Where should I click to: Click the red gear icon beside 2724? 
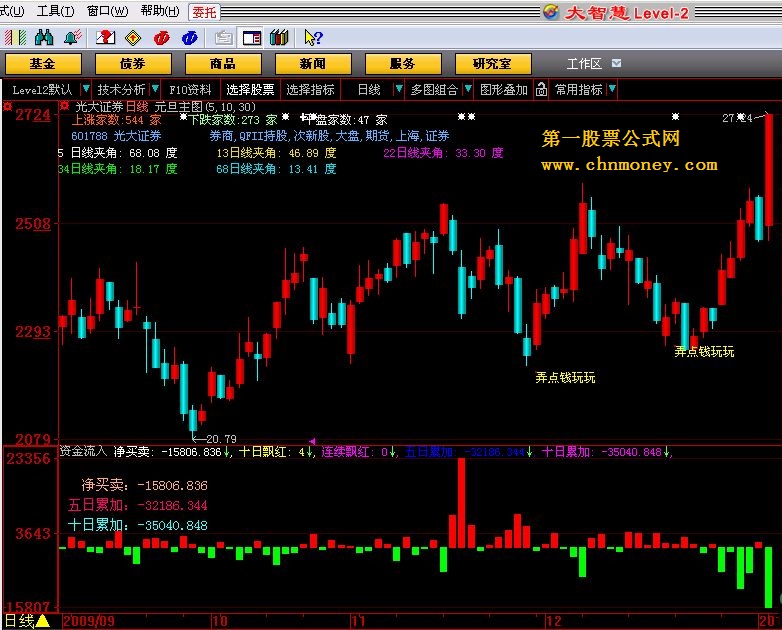(7, 106)
